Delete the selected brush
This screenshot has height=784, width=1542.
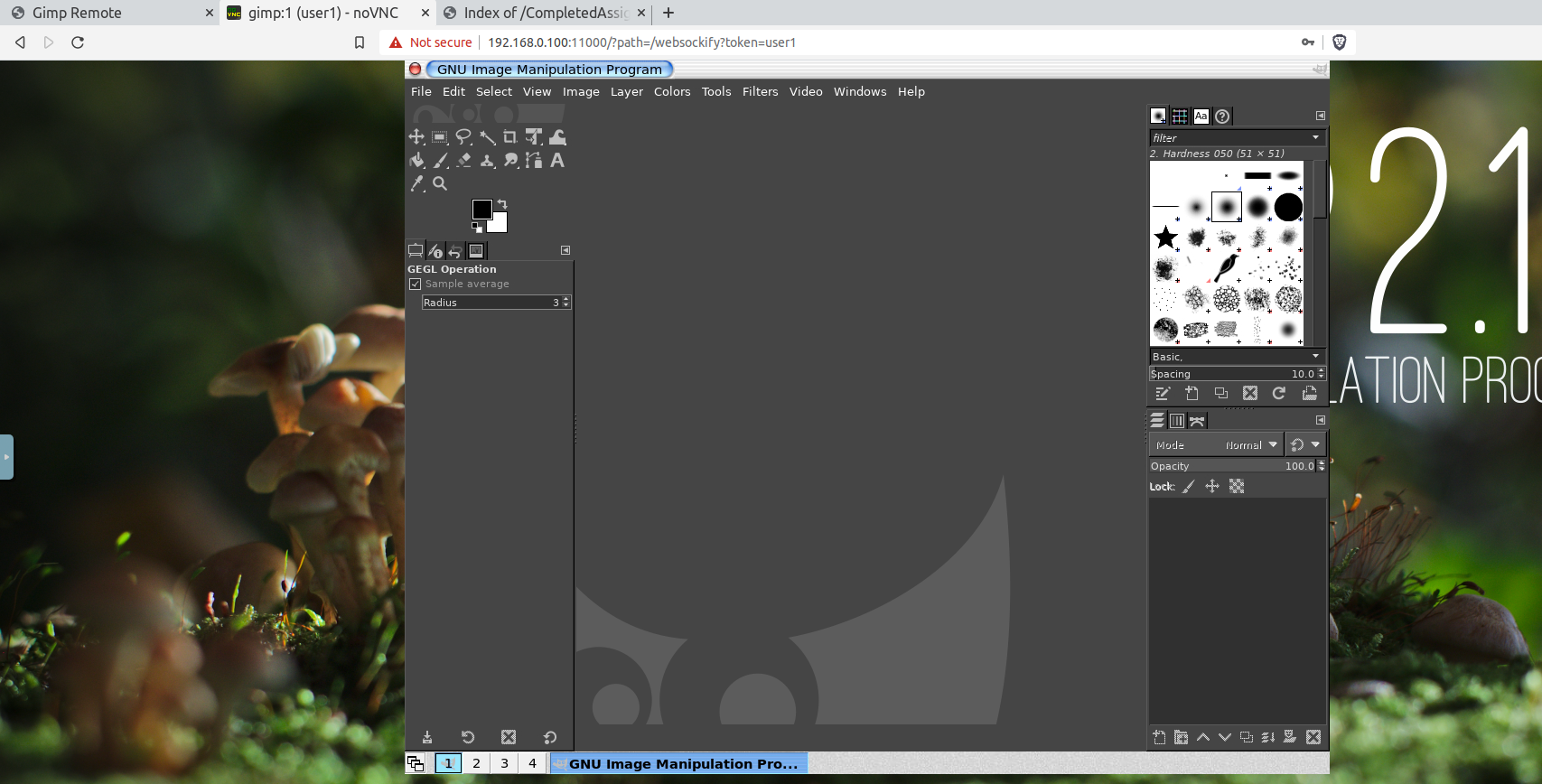pos(1250,393)
